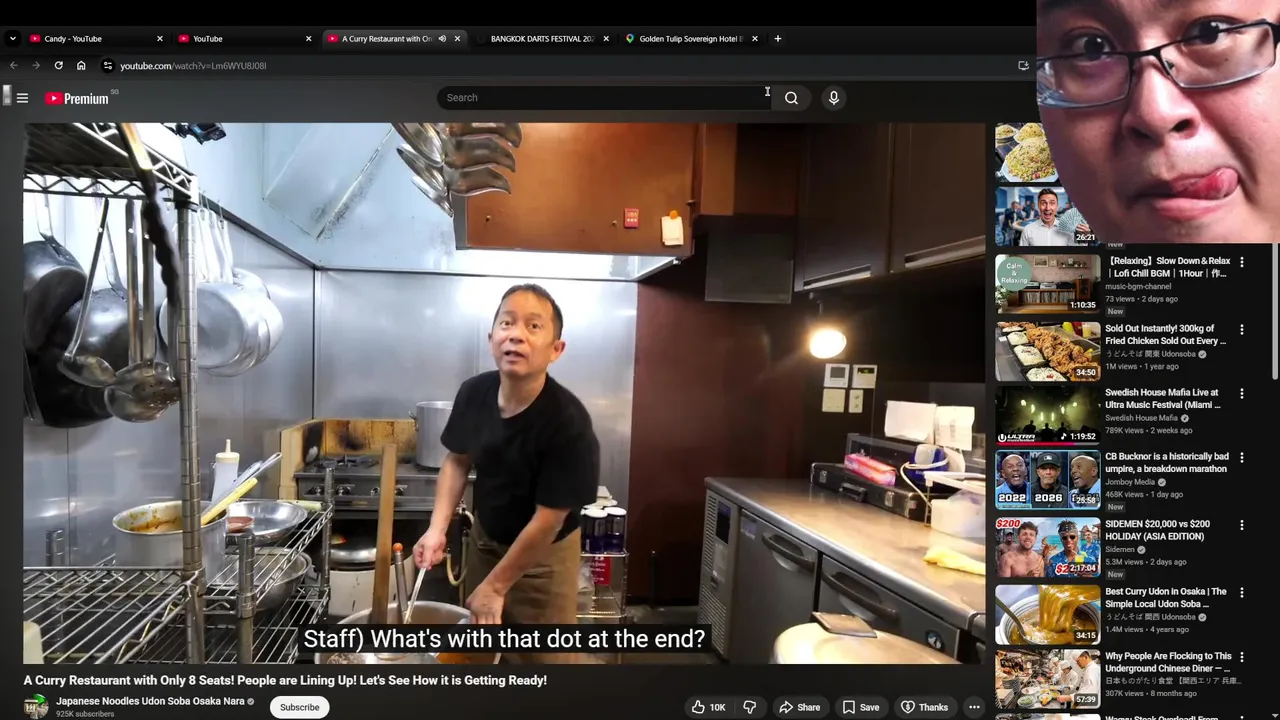Share the video
The height and width of the screenshot is (720, 1280).
(x=799, y=707)
